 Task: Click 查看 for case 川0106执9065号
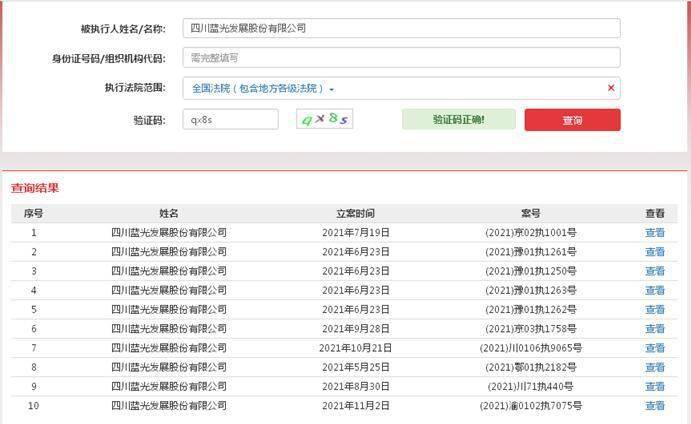click(x=654, y=348)
